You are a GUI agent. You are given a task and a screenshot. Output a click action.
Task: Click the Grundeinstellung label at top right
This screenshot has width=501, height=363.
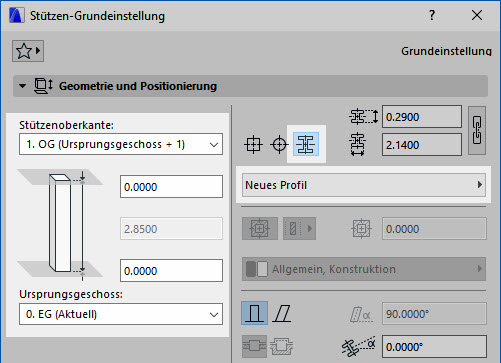pyautogui.click(x=446, y=51)
